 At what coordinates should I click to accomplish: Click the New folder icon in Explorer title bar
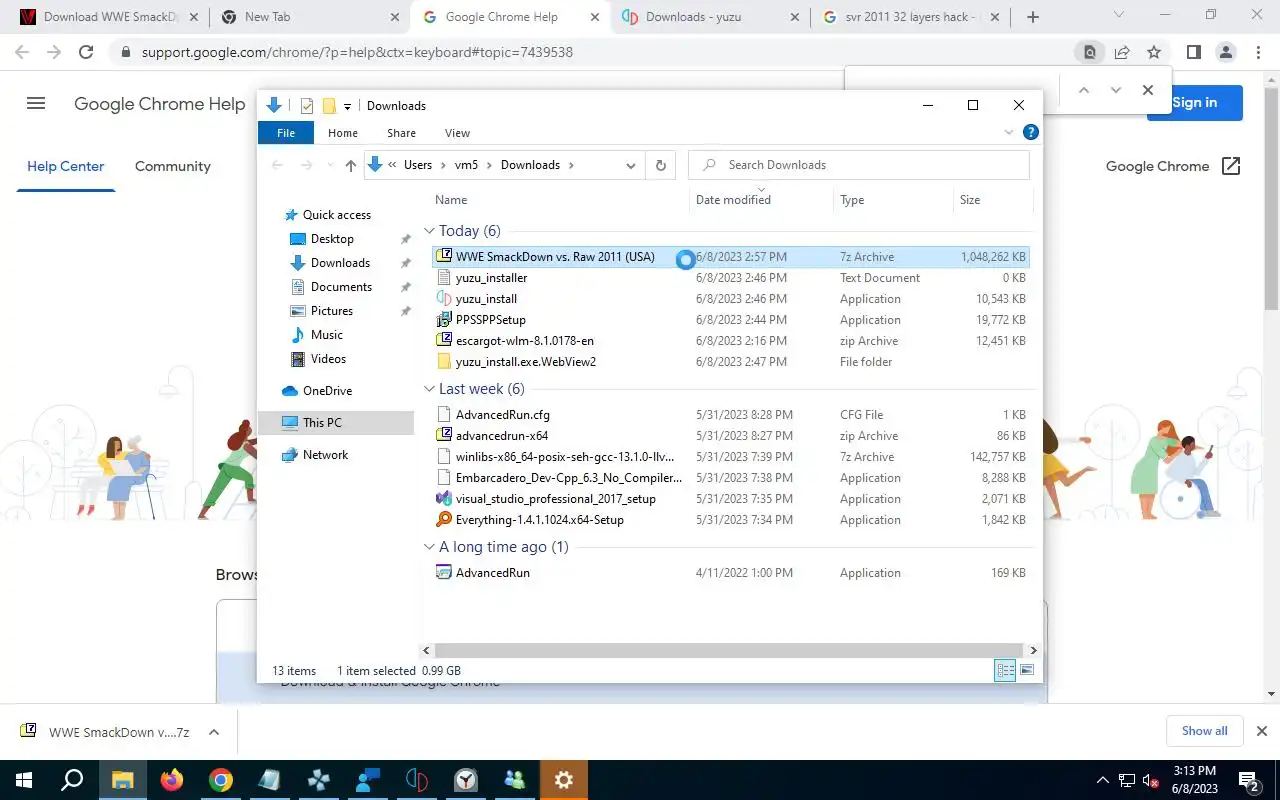[x=329, y=106]
